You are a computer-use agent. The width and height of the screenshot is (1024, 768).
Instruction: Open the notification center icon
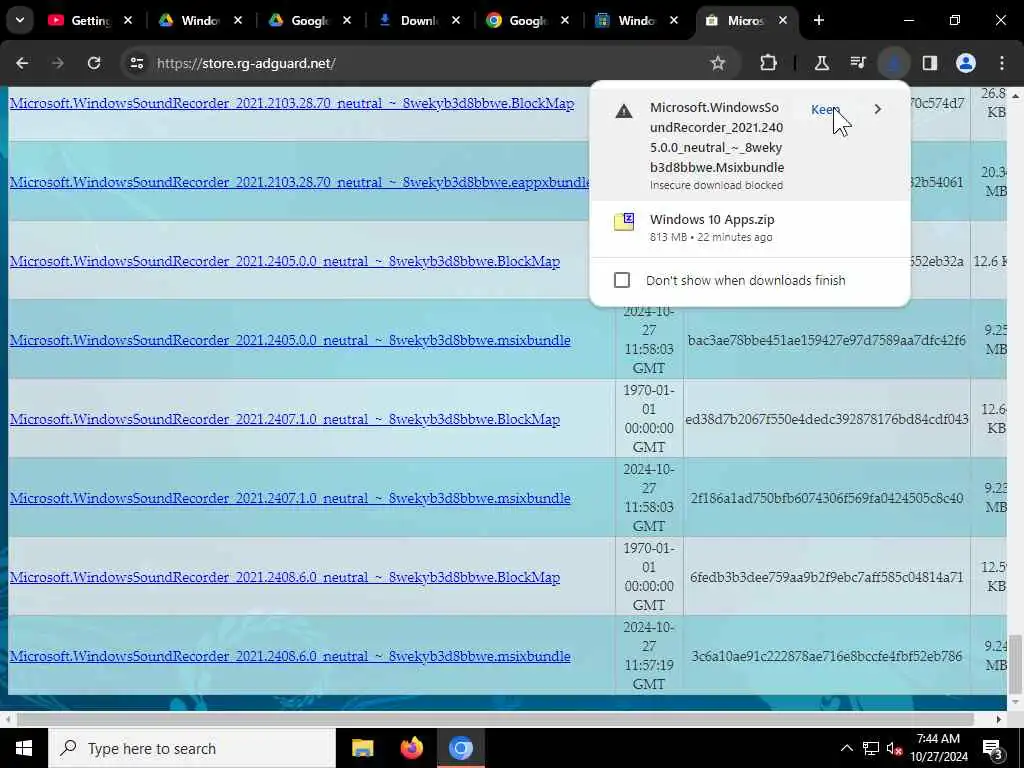[x=993, y=749]
